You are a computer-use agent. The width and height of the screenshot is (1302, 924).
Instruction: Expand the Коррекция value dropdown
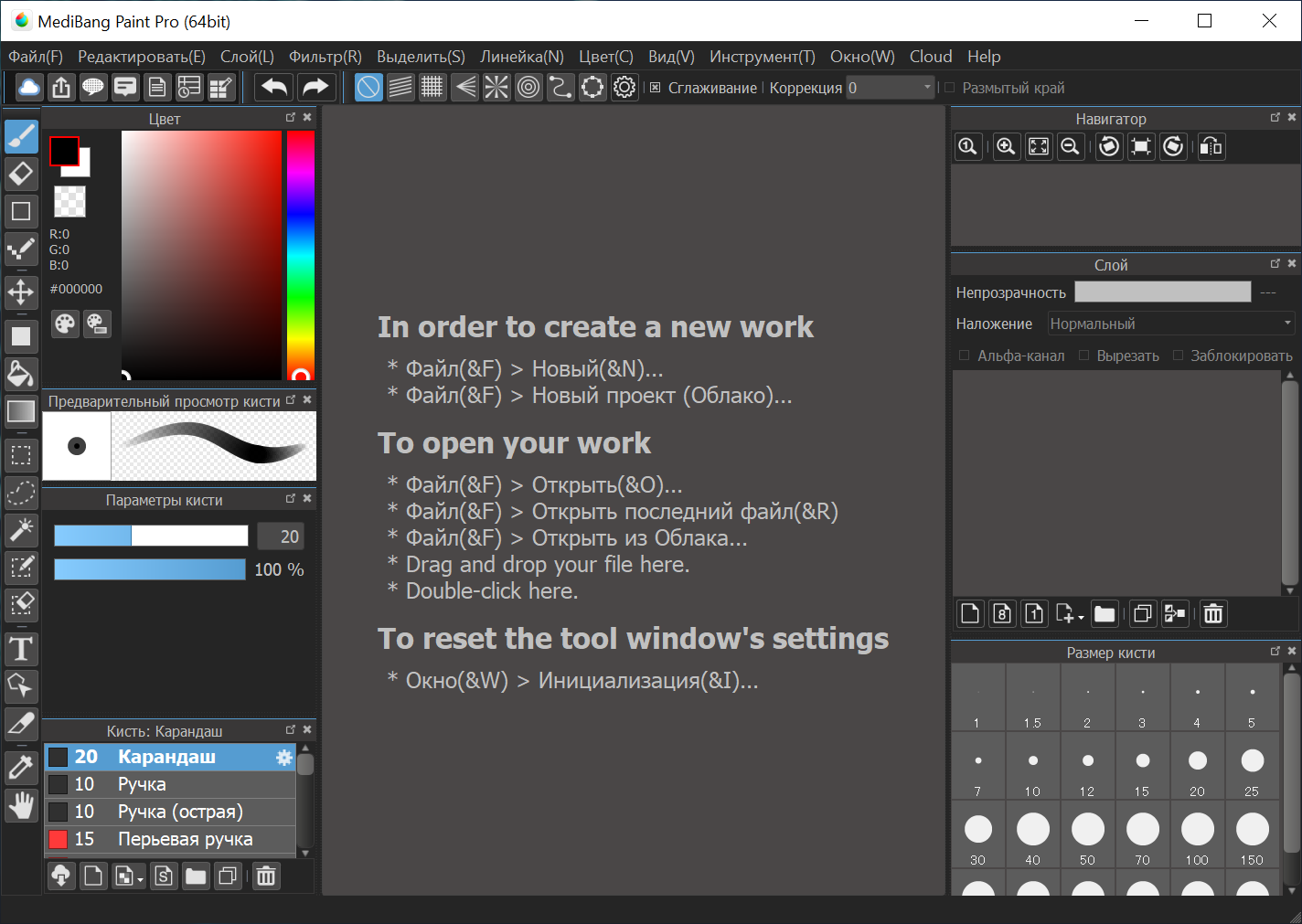coord(927,88)
